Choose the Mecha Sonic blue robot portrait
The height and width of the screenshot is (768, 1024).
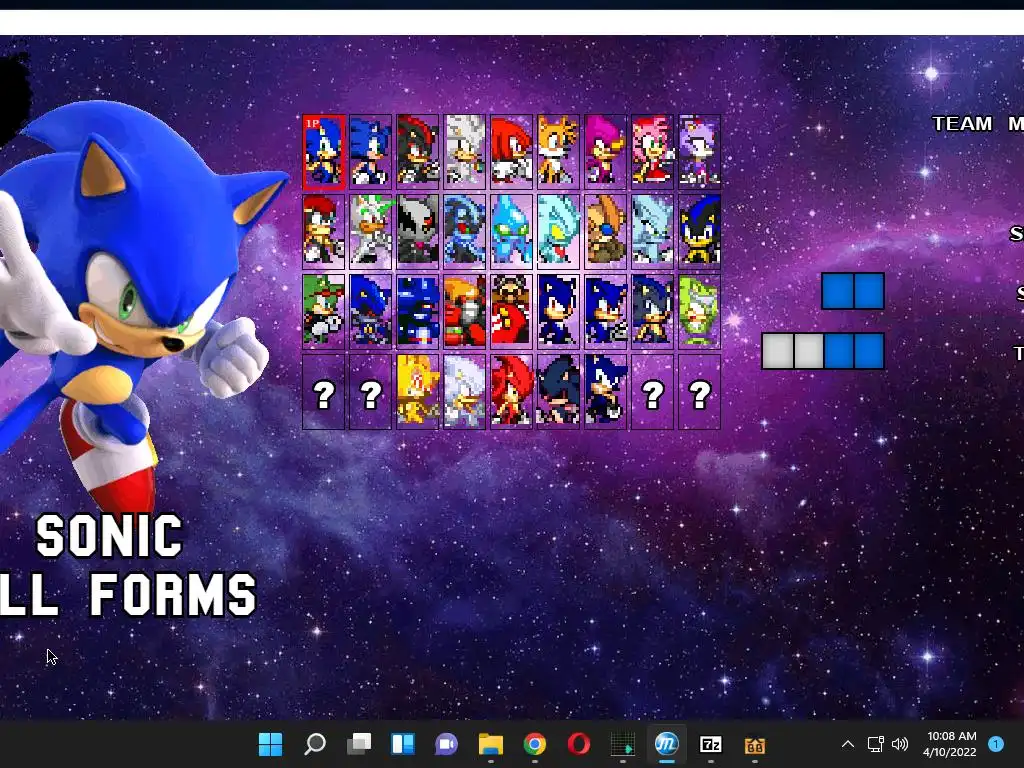pyautogui.click(x=417, y=311)
